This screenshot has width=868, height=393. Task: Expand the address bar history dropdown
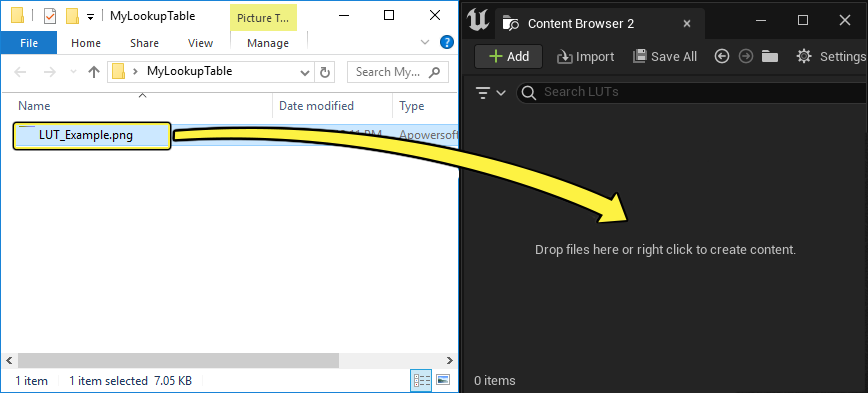(304, 72)
